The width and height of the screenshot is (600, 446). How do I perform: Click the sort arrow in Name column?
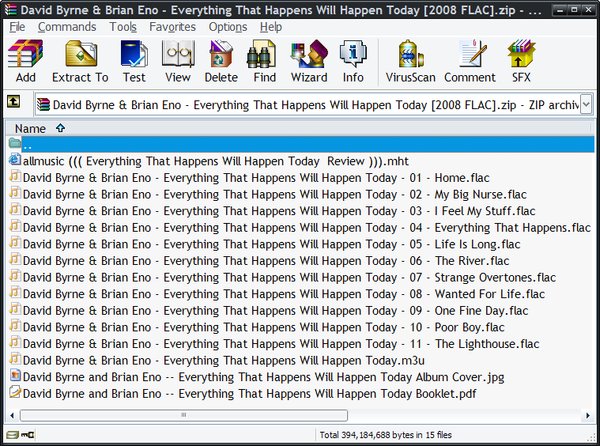(x=60, y=128)
